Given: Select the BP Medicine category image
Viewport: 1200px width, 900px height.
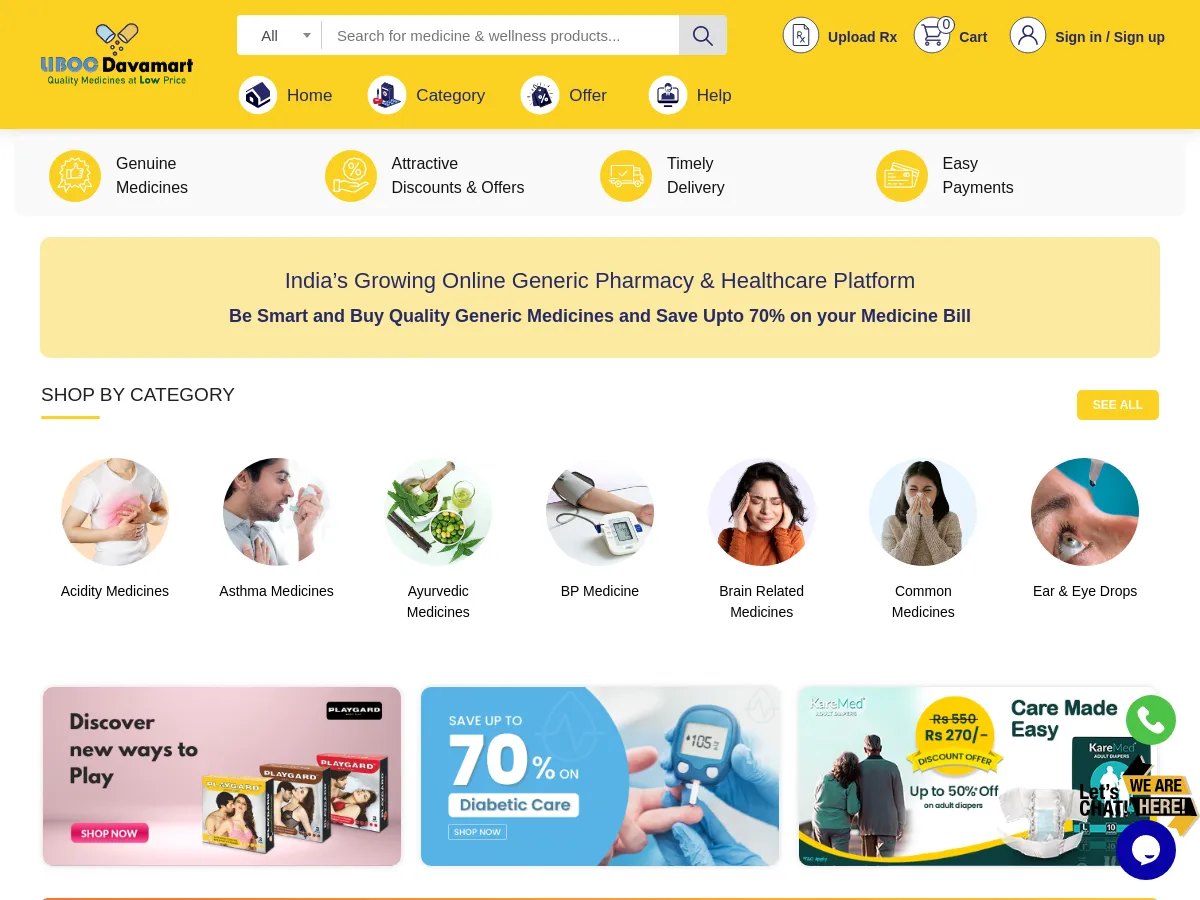Looking at the screenshot, I should [600, 512].
